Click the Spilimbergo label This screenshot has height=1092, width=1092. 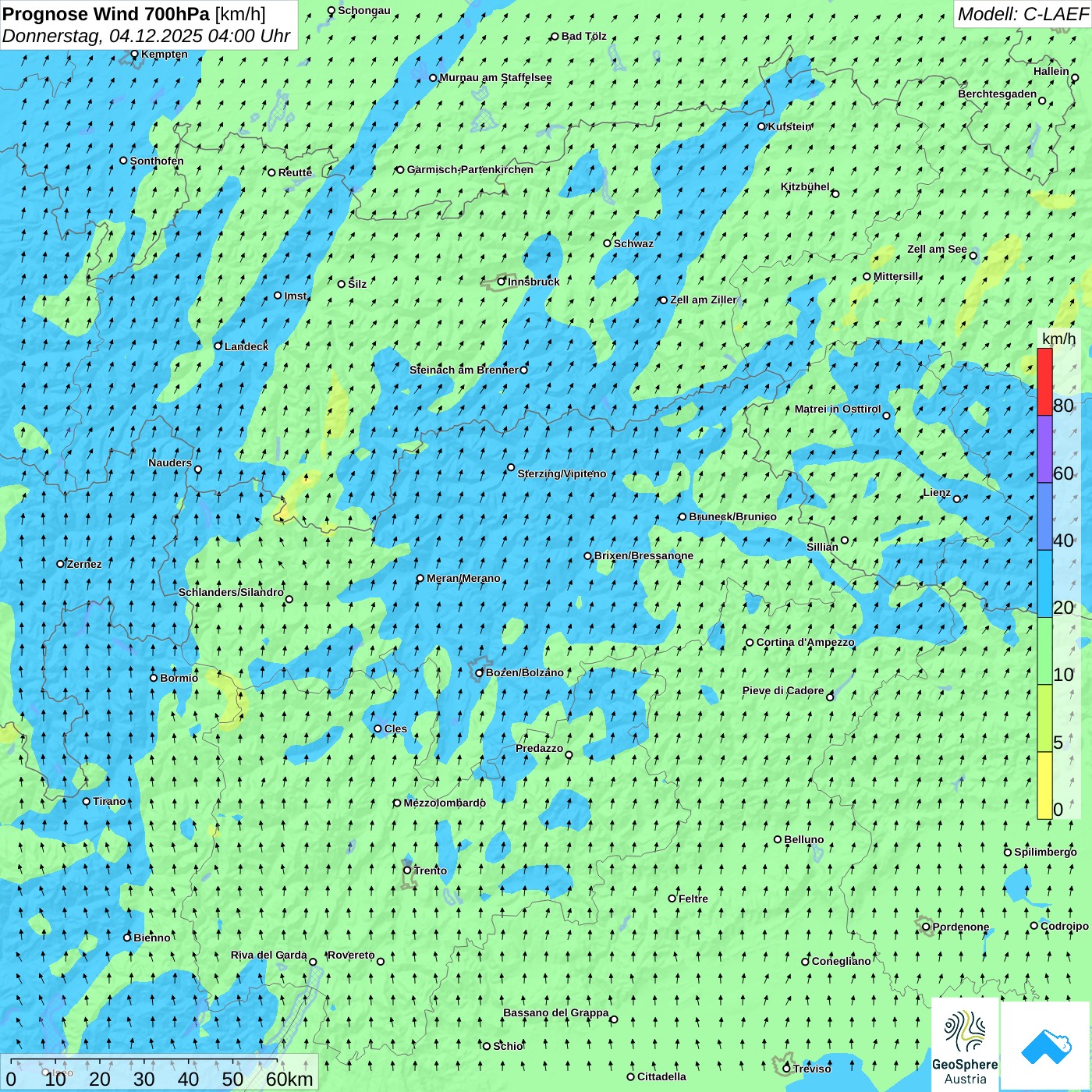(x=1045, y=852)
